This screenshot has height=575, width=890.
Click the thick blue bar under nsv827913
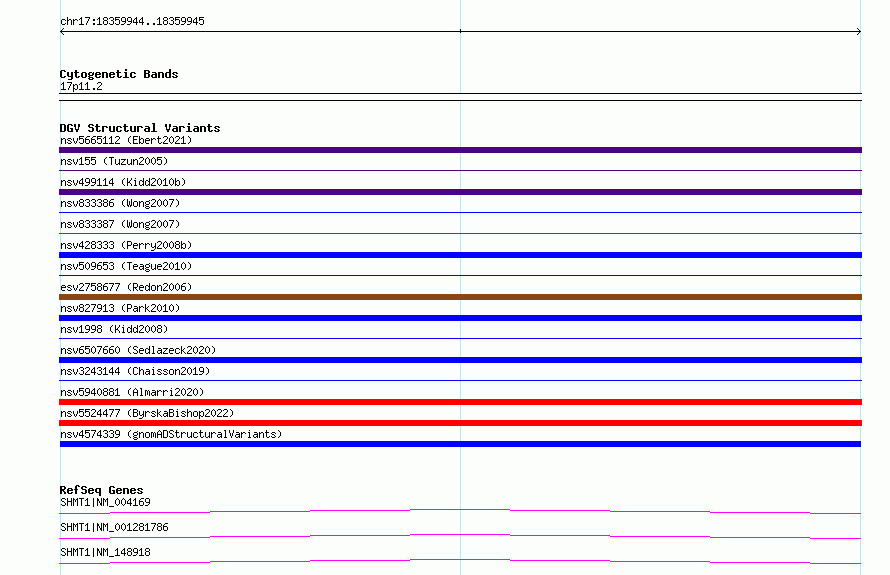(x=460, y=318)
